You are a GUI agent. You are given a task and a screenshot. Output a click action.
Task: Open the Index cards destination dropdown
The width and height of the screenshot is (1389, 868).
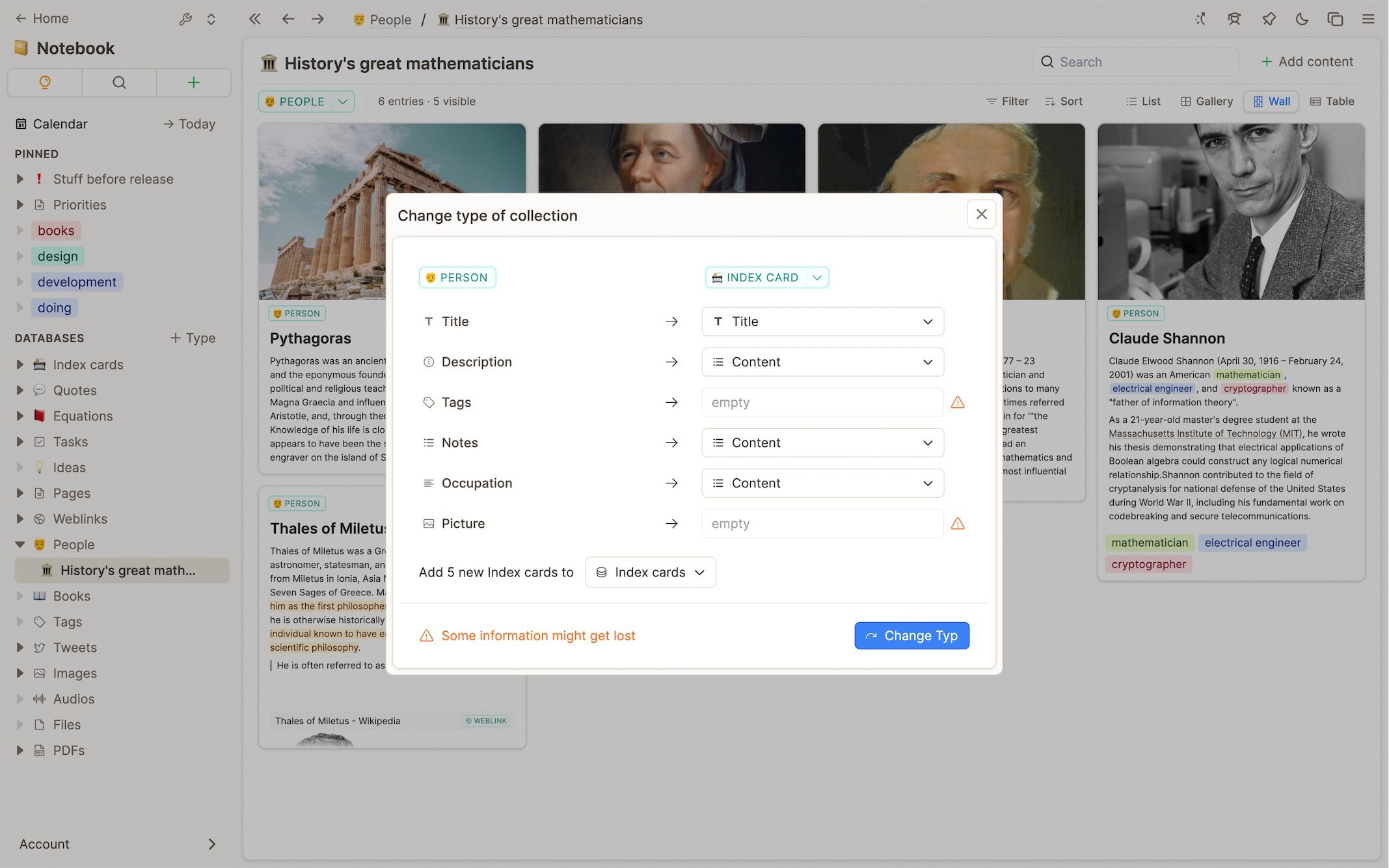point(650,572)
